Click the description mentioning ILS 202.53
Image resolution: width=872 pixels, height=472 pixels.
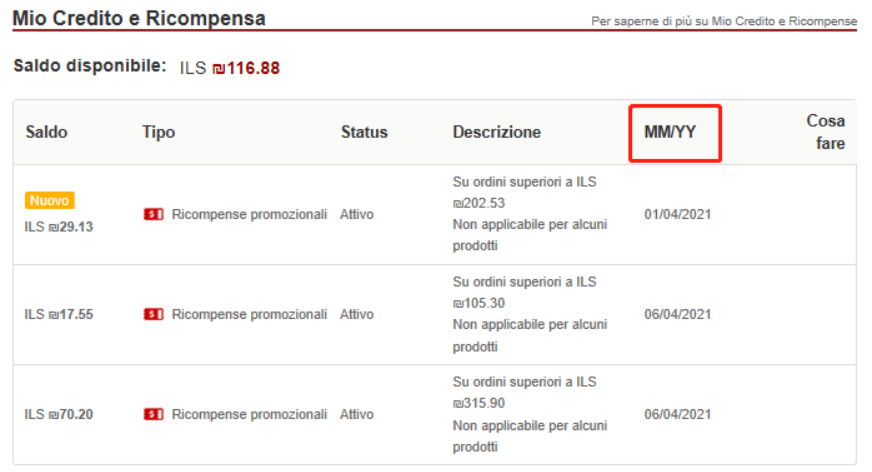[525, 214]
